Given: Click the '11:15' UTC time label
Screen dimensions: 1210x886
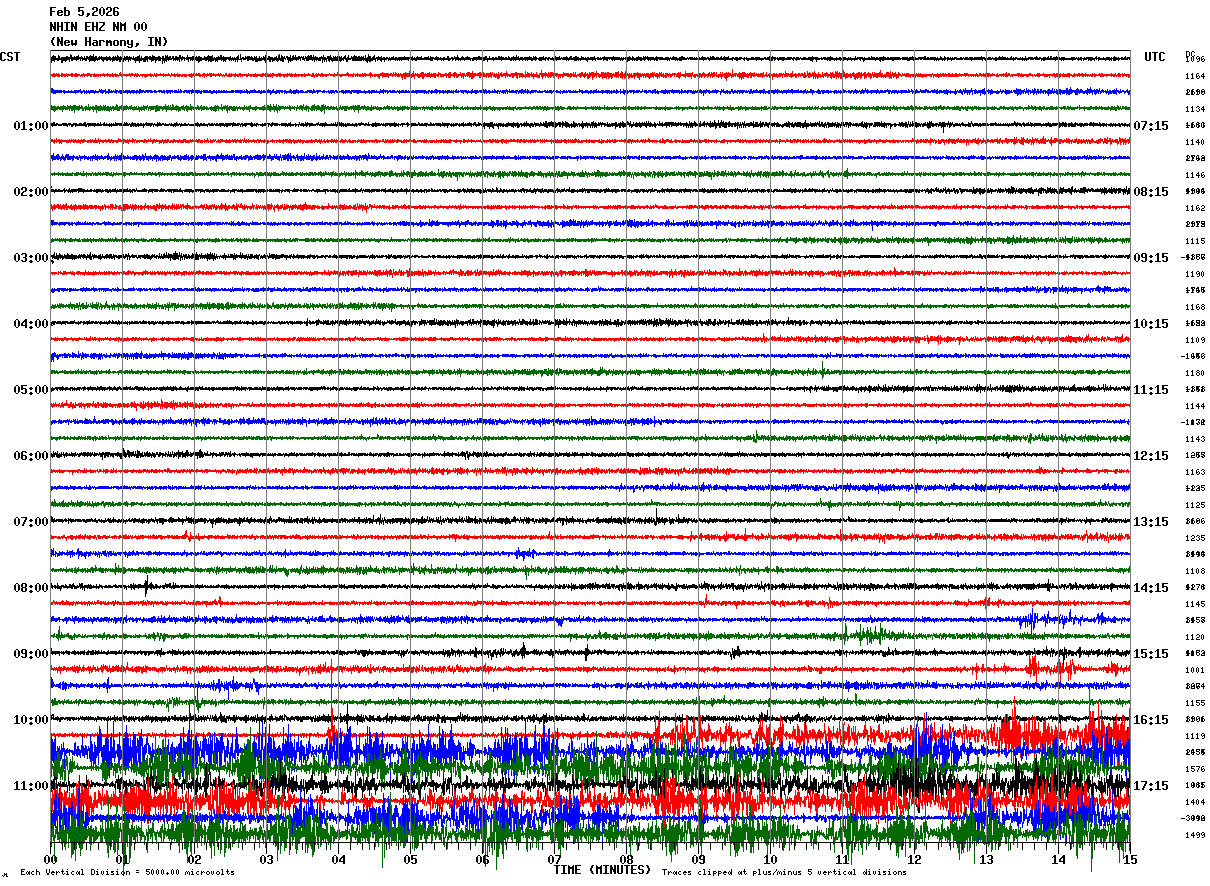Looking at the screenshot, I should [1151, 390].
